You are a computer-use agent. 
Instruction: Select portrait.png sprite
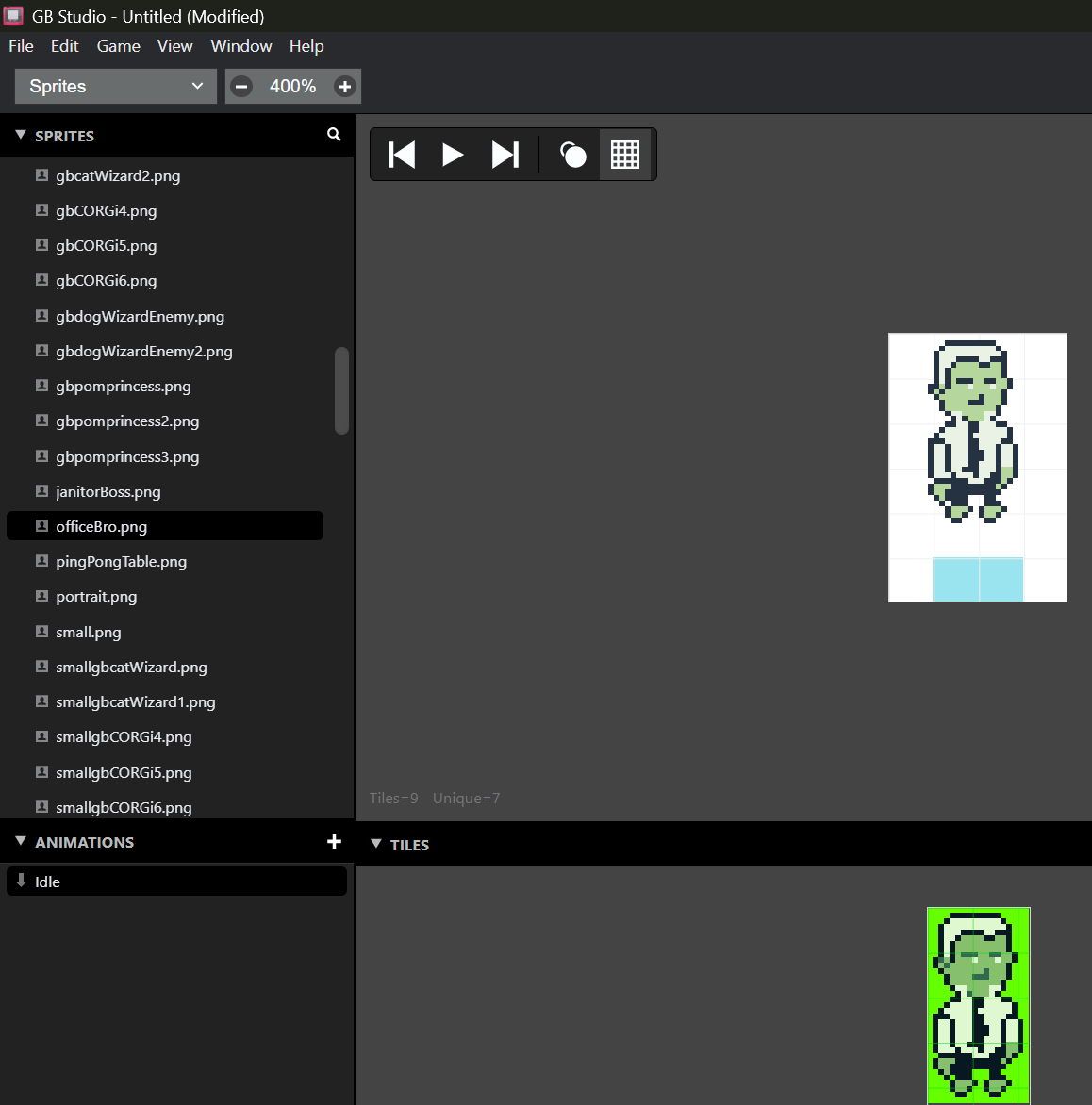tap(165, 596)
